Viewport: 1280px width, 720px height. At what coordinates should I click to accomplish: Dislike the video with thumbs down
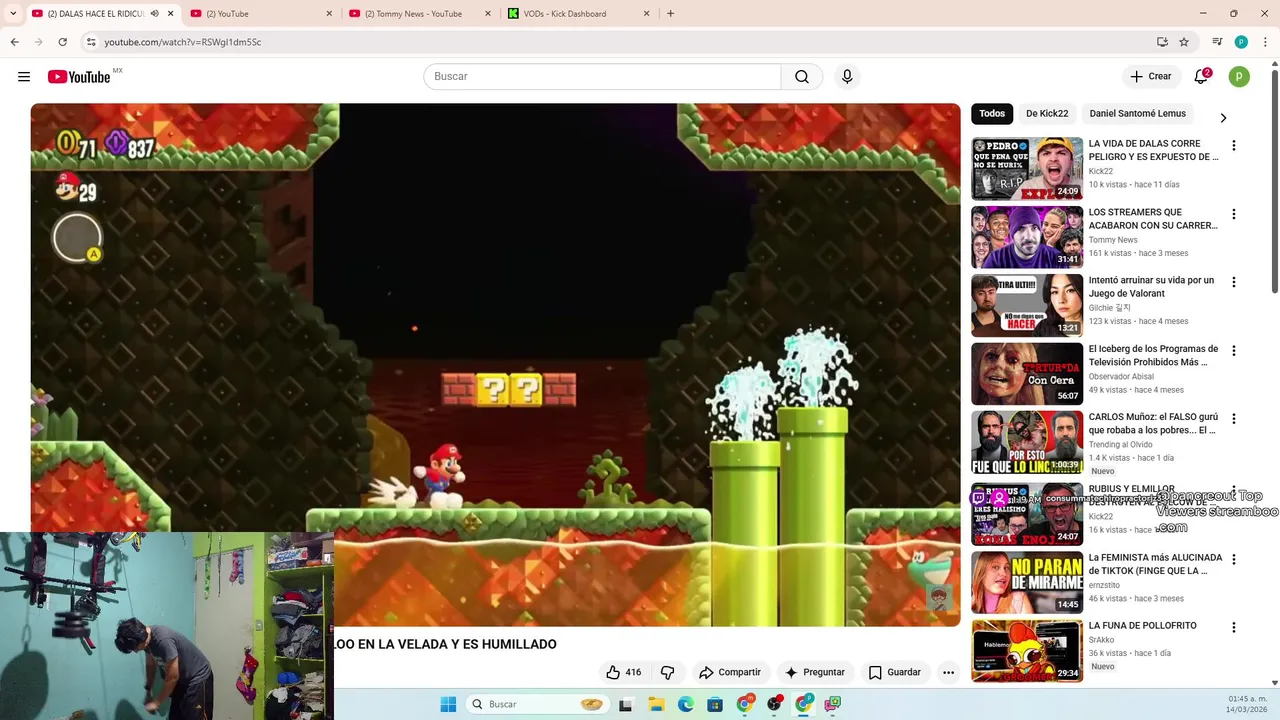coord(668,672)
